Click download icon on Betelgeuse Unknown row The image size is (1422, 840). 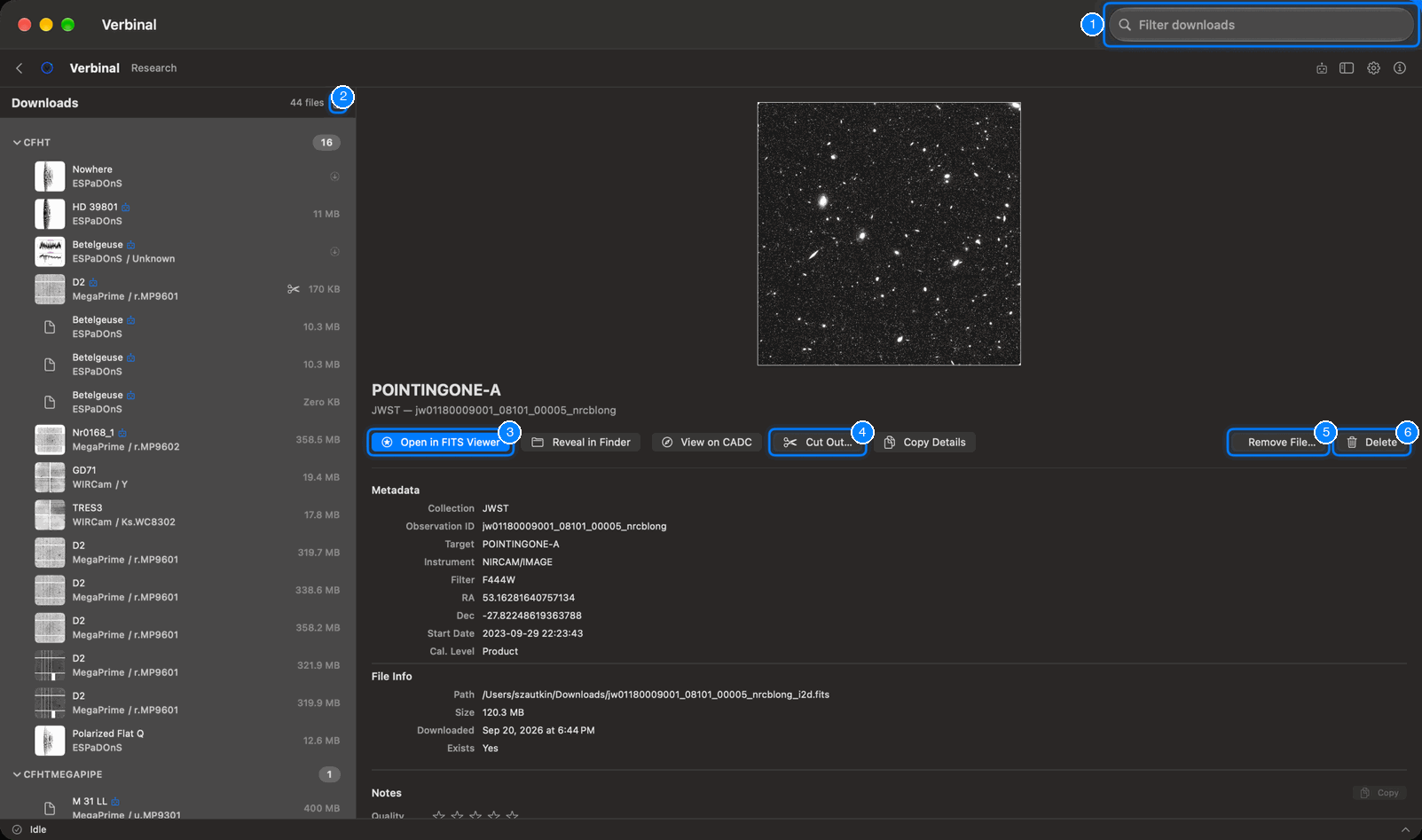(334, 252)
